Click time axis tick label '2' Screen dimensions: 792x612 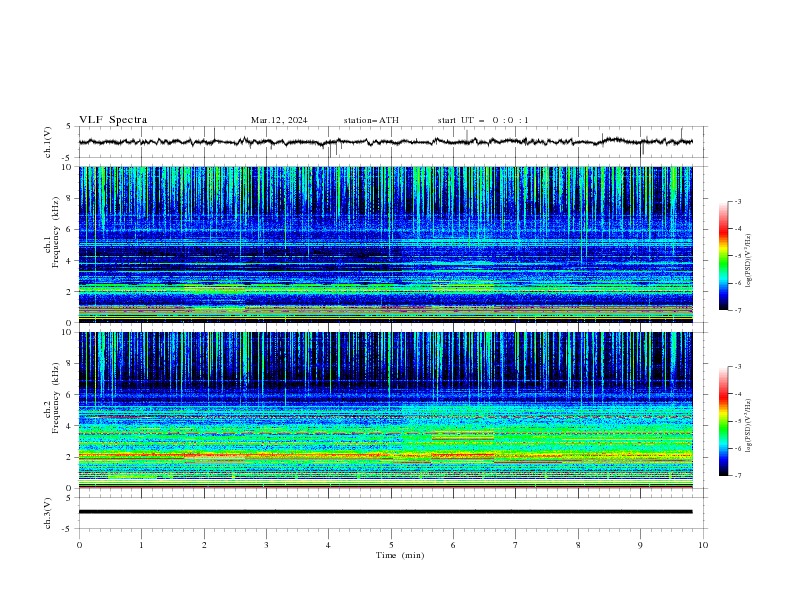pyautogui.click(x=204, y=545)
